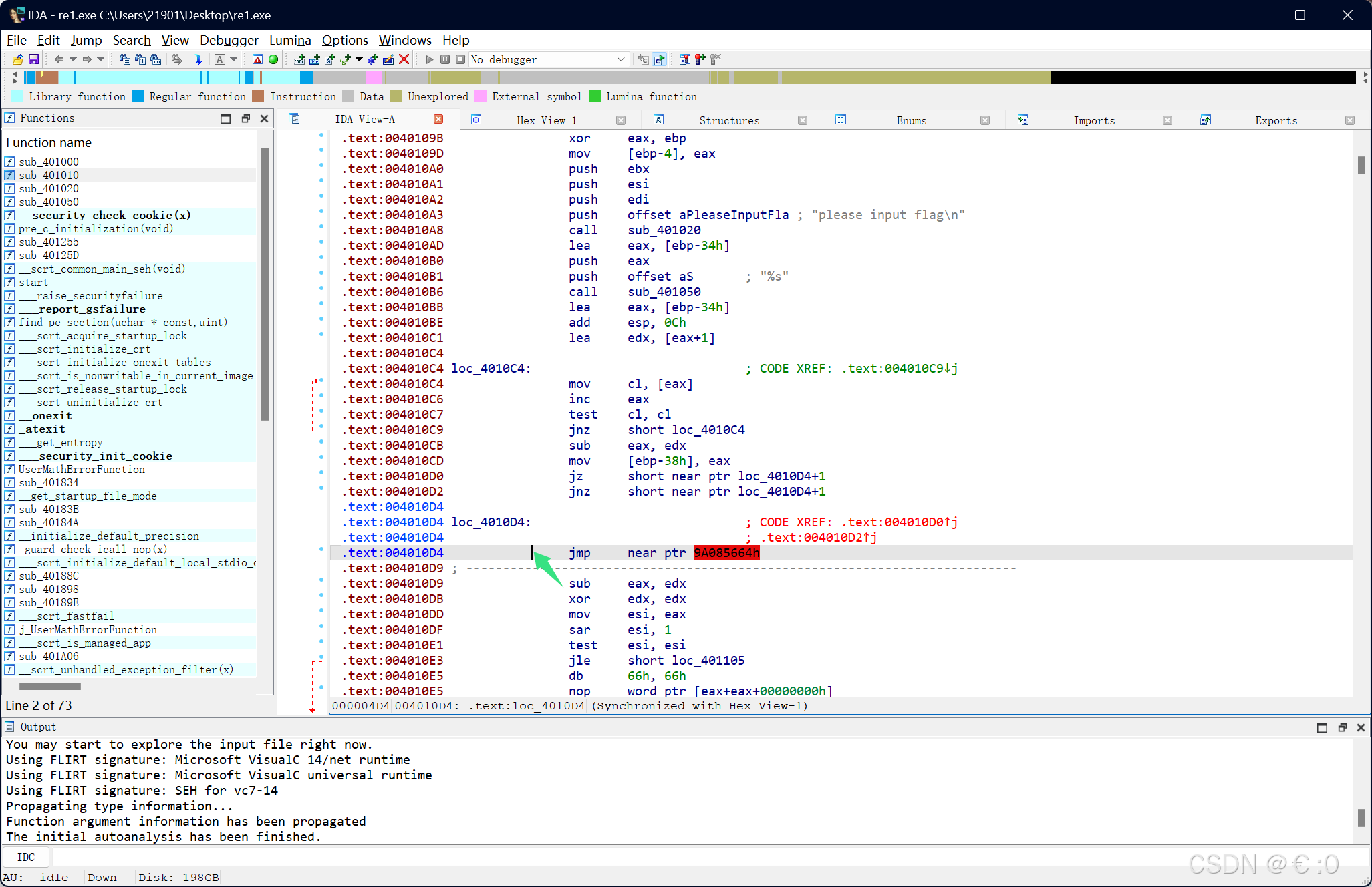The height and width of the screenshot is (887, 1372).
Task: Close the IDA View-A tab
Action: 438,119
